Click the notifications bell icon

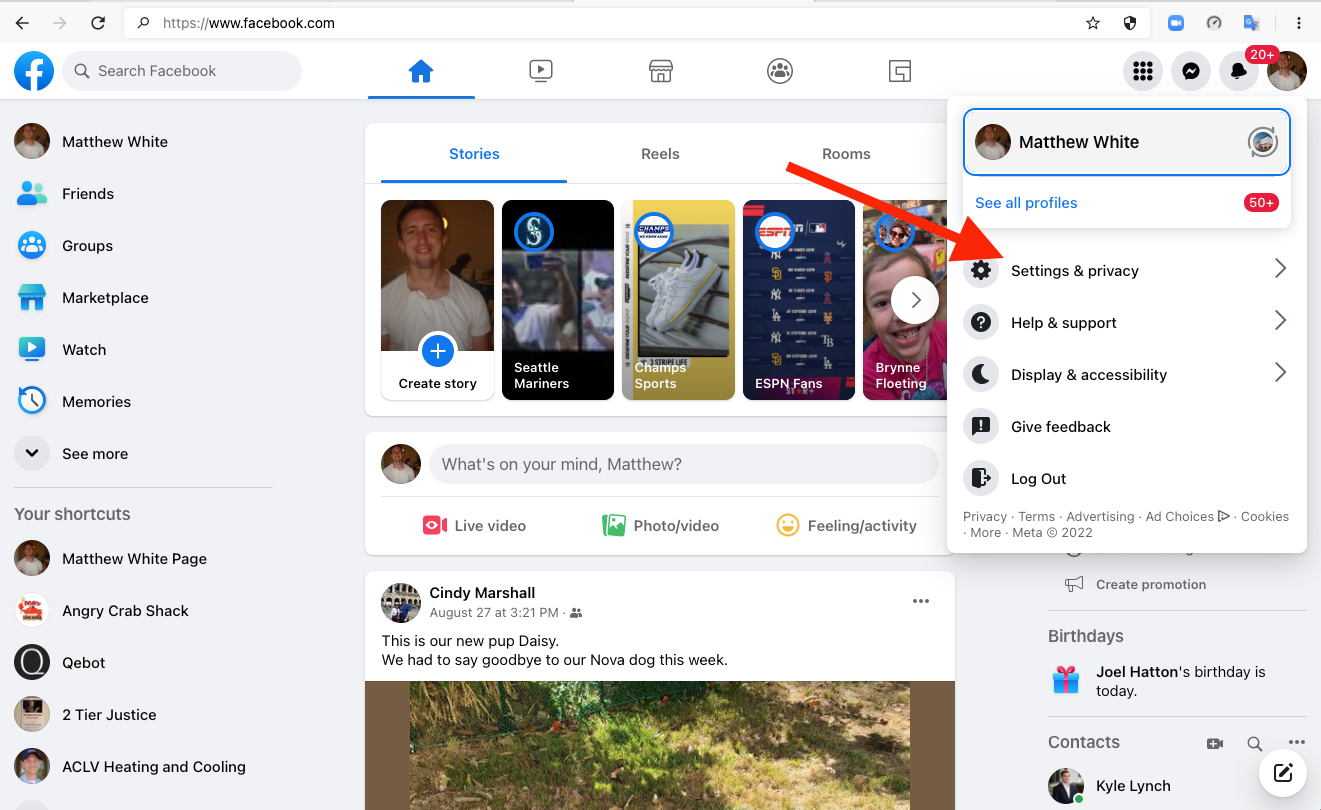click(1238, 71)
